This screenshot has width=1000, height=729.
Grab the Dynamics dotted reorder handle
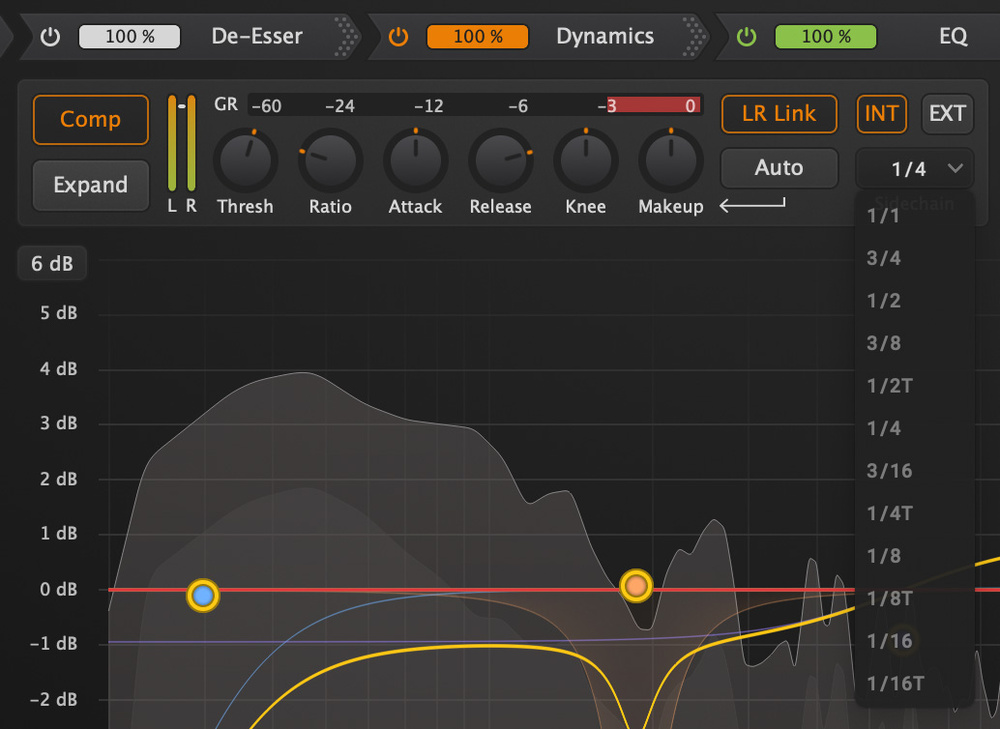click(693, 36)
